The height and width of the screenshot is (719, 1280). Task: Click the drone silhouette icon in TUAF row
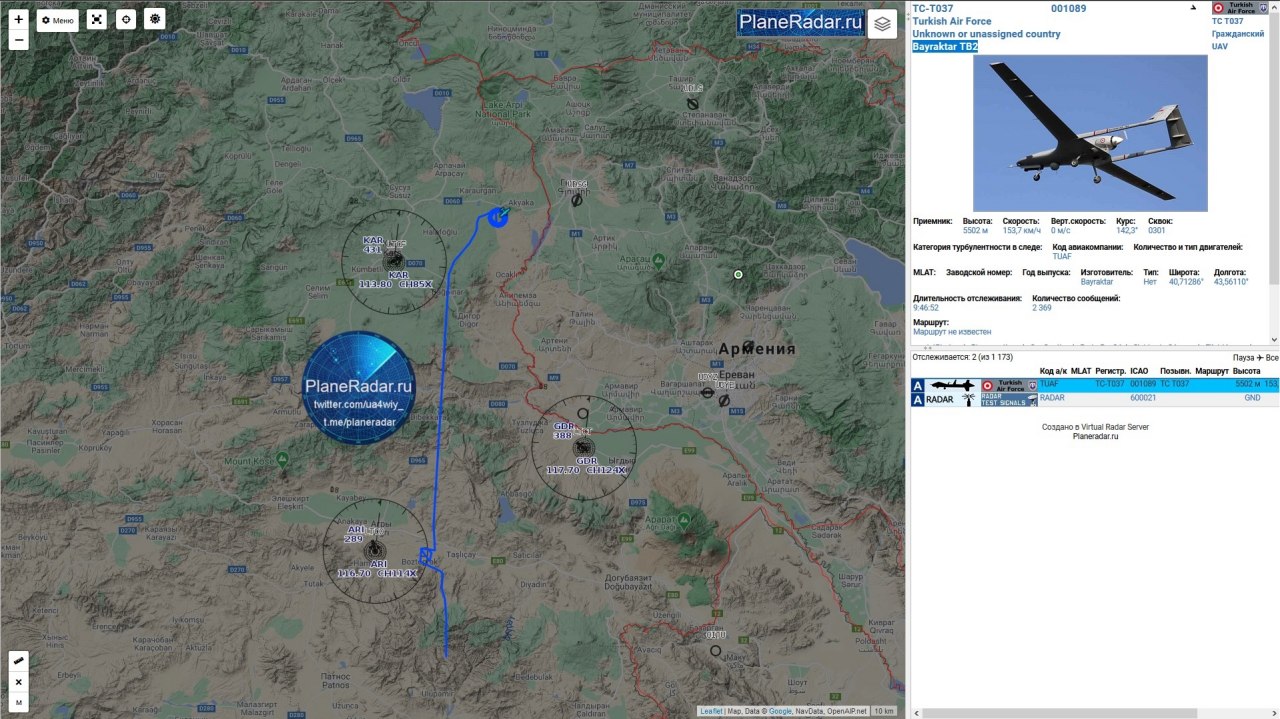tap(951, 385)
